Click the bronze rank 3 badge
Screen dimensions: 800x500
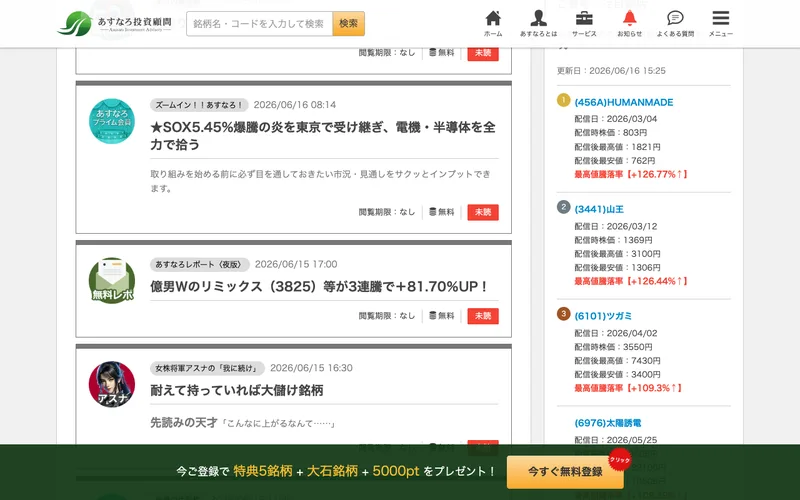click(563, 313)
